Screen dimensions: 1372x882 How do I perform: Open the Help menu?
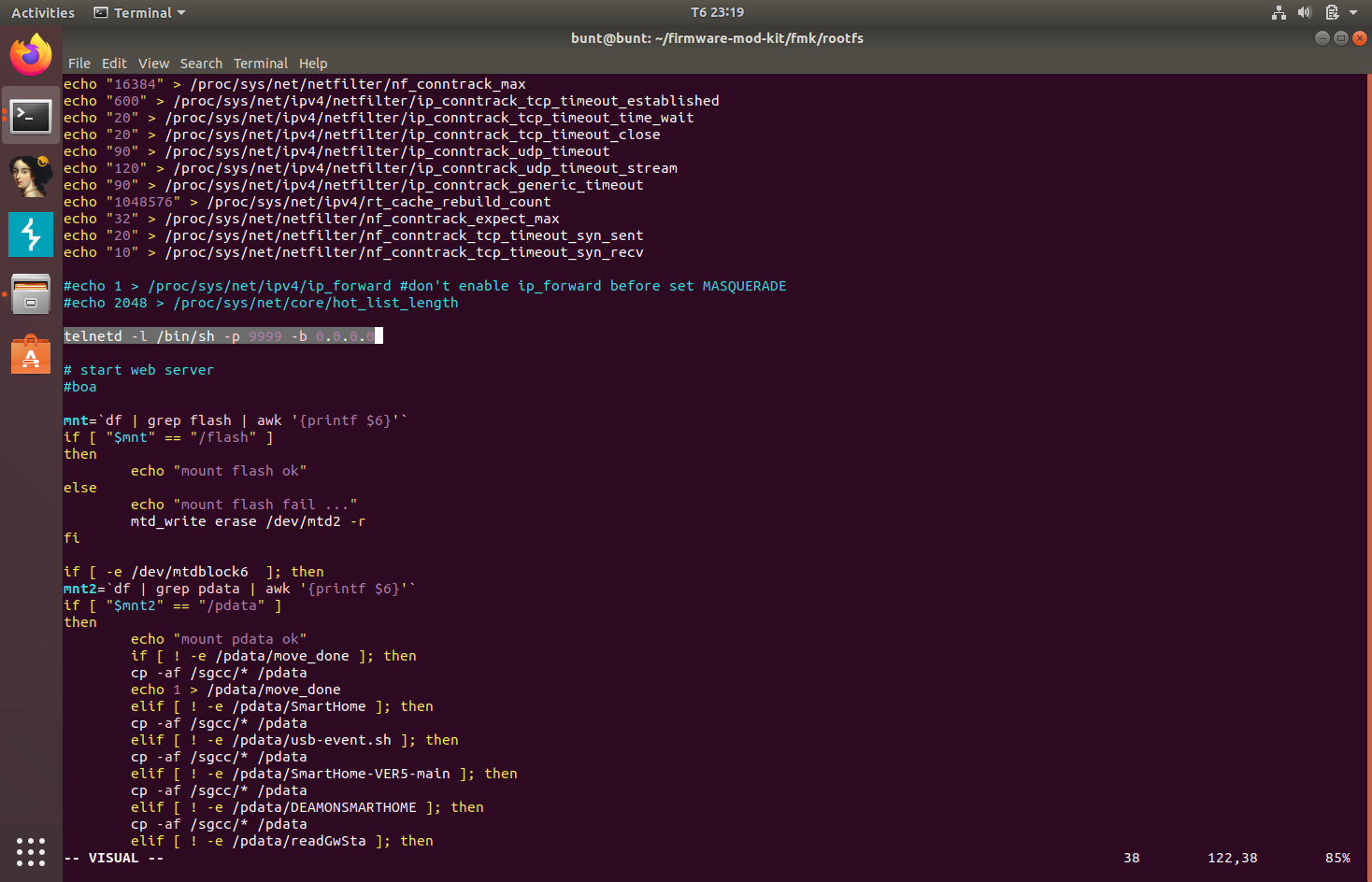313,64
